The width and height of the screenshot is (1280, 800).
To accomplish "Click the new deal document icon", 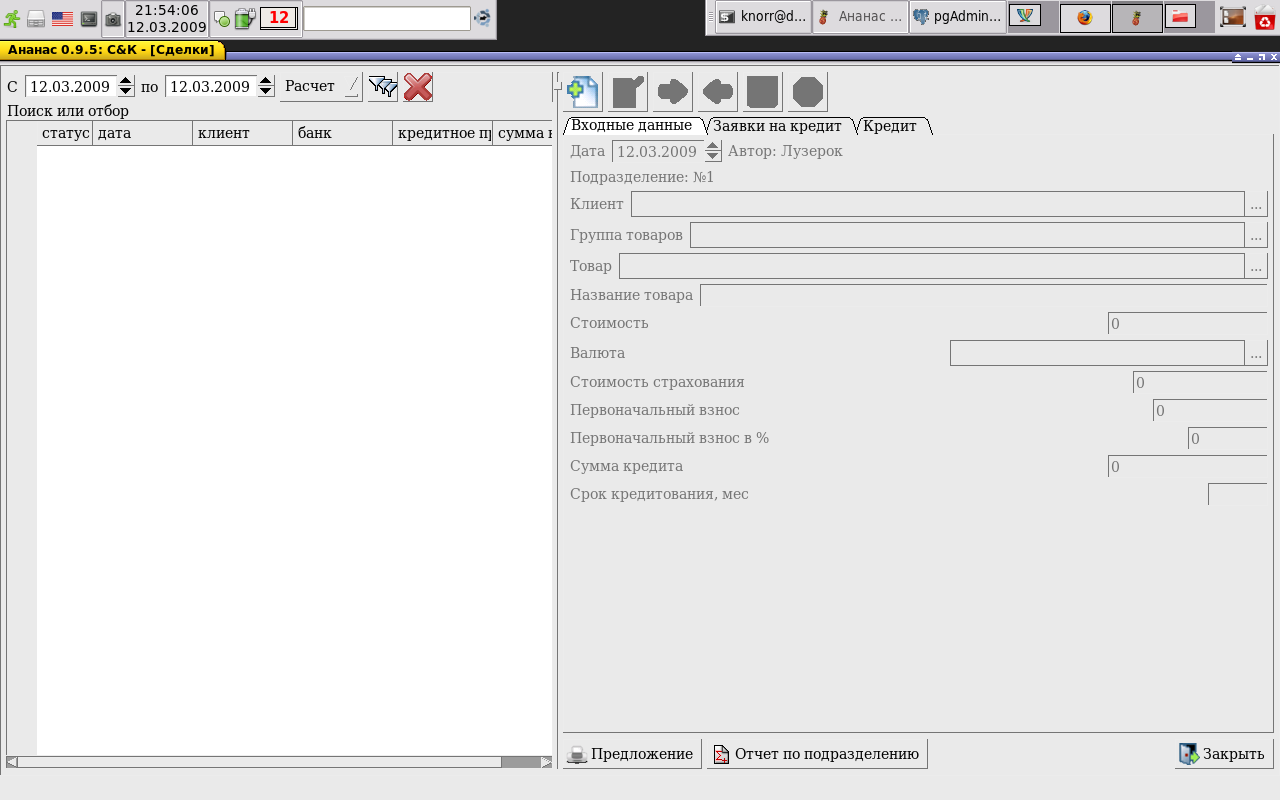I will click(x=583, y=92).
